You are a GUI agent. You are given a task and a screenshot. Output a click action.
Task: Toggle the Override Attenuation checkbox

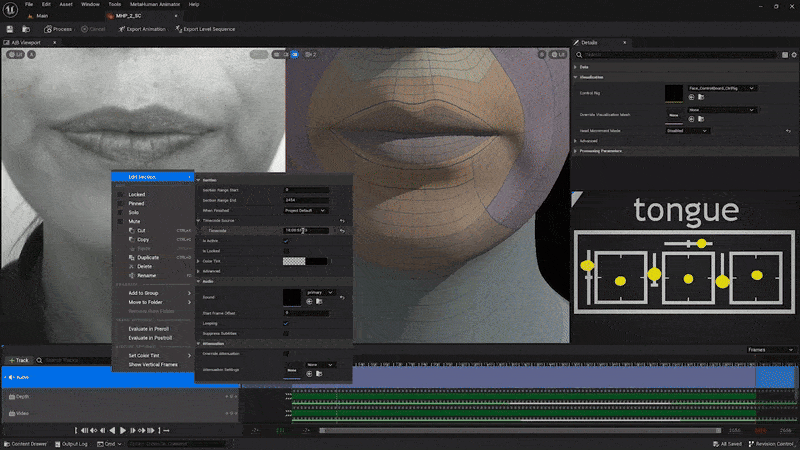tap(286, 354)
